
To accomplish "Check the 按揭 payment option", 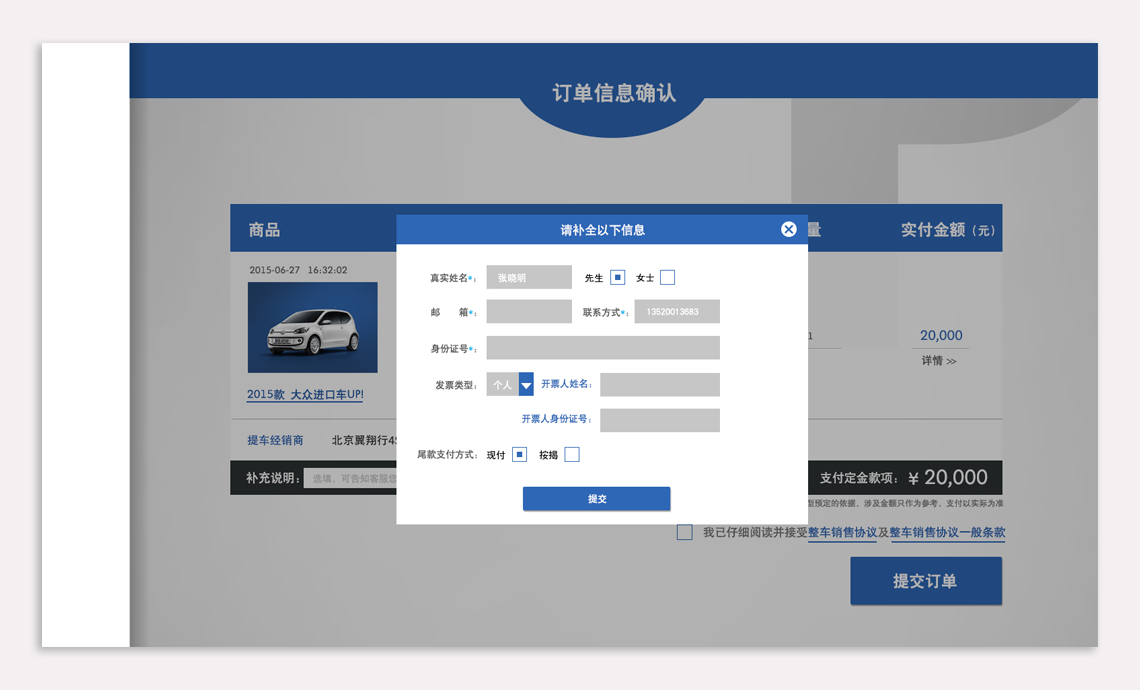I will click(x=571, y=455).
